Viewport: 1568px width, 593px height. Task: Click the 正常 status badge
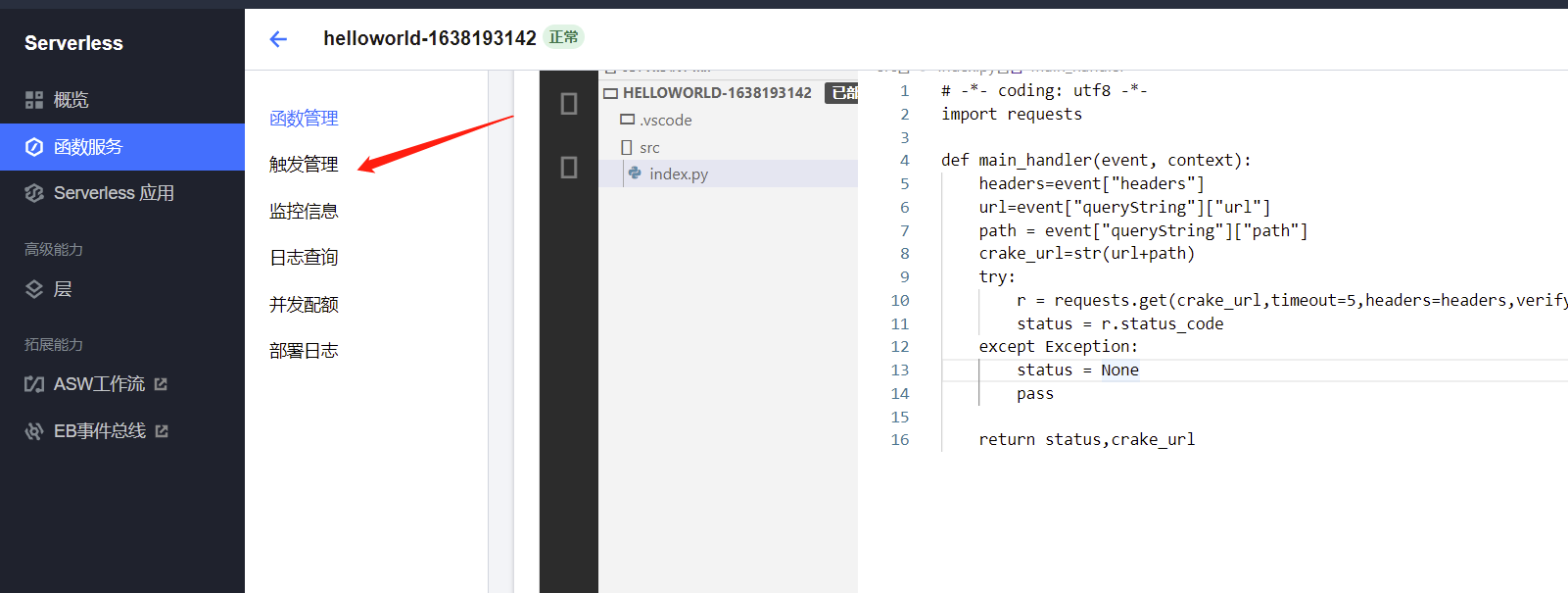(563, 37)
